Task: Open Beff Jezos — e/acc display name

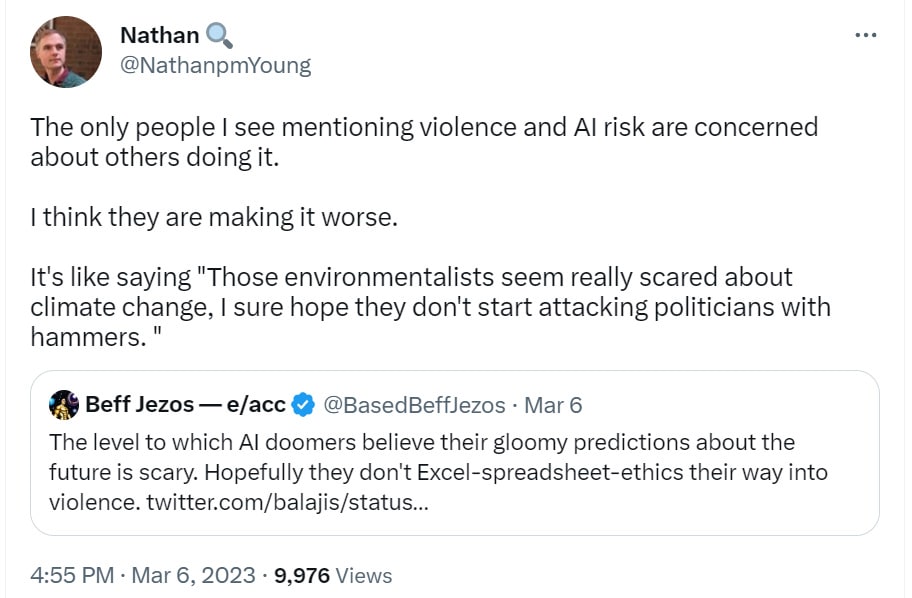Action: click(x=186, y=405)
